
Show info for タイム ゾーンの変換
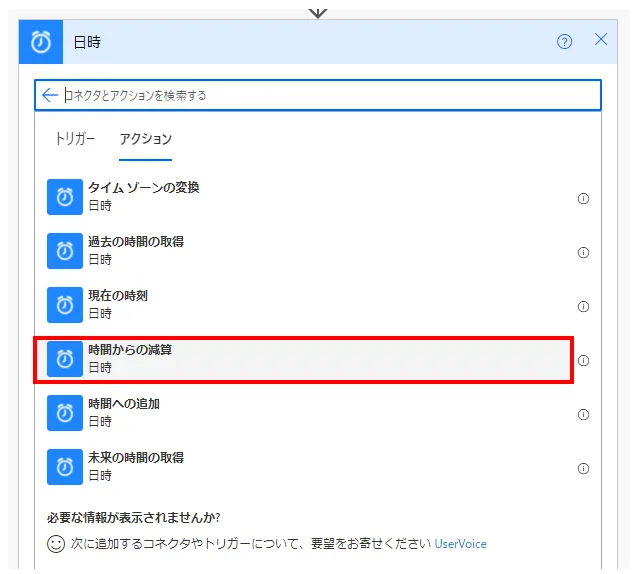[x=583, y=198]
